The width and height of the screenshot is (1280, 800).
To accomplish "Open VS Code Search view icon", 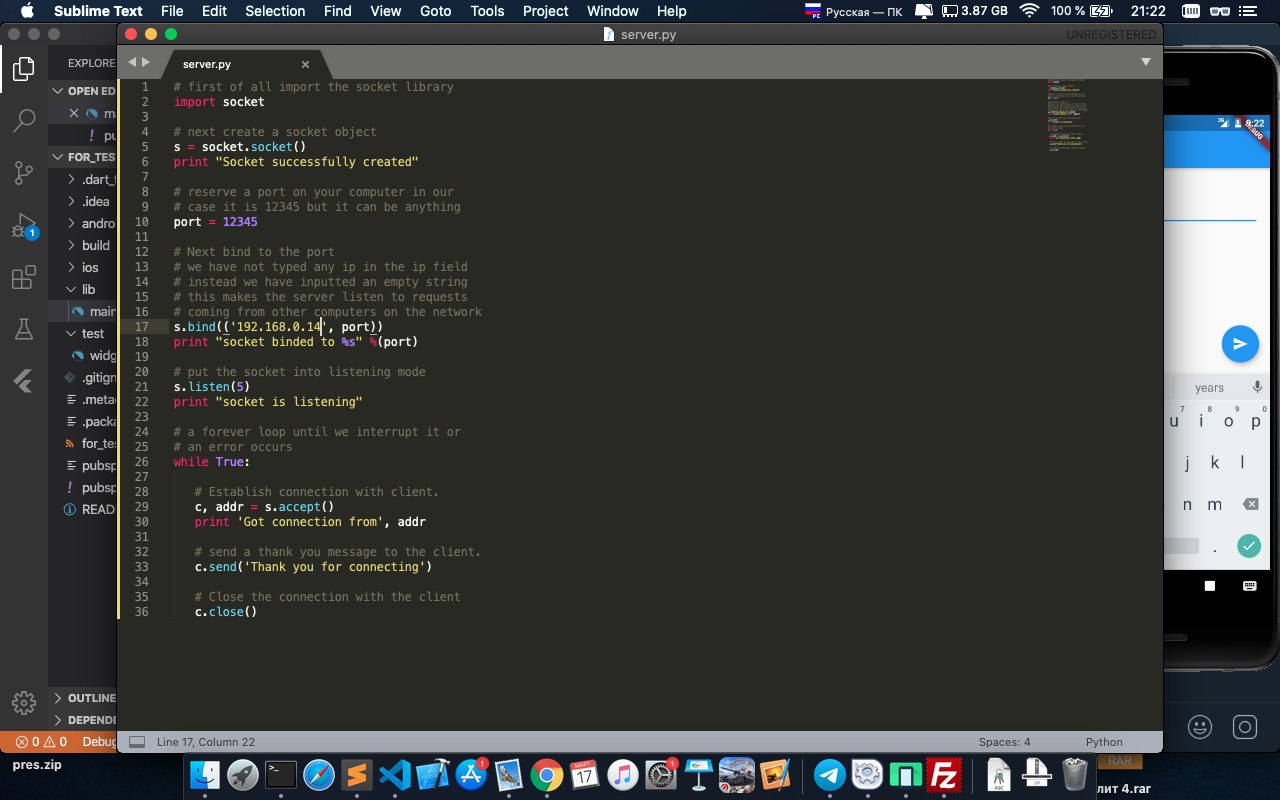I will click(23, 121).
